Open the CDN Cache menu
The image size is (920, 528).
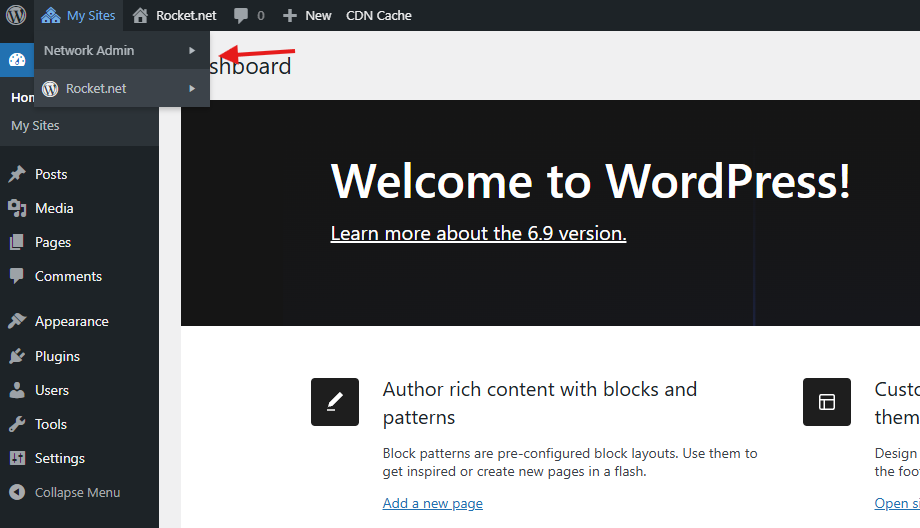click(378, 16)
